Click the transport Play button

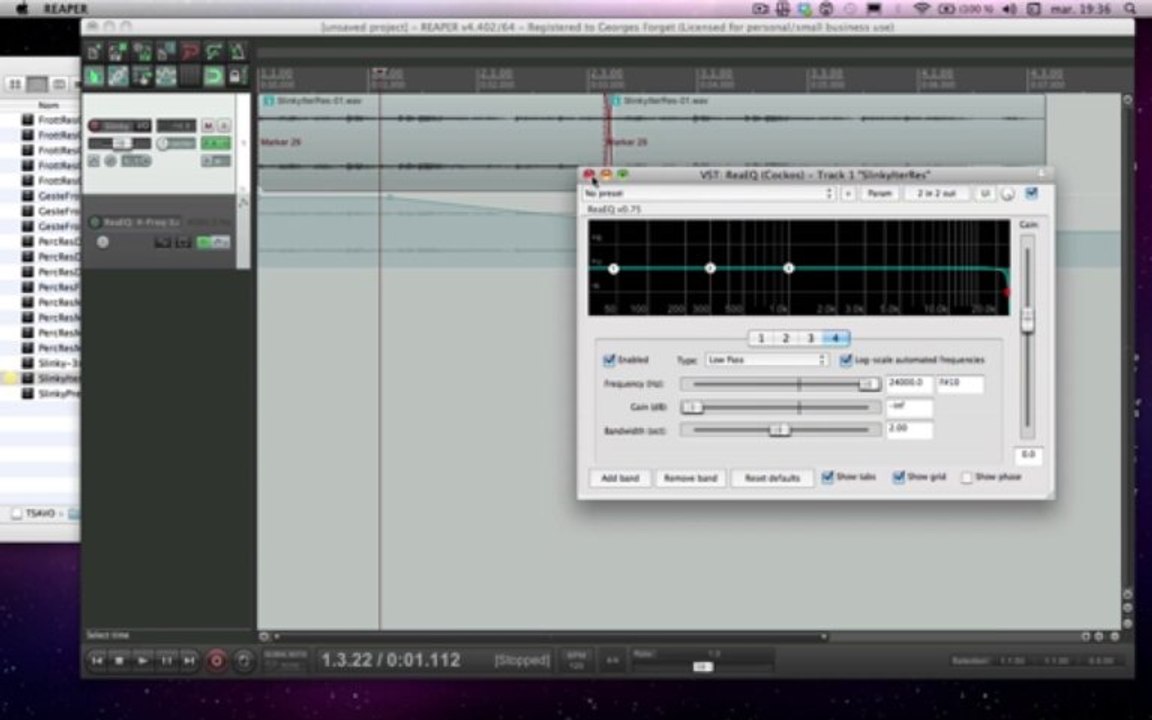(143, 660)
